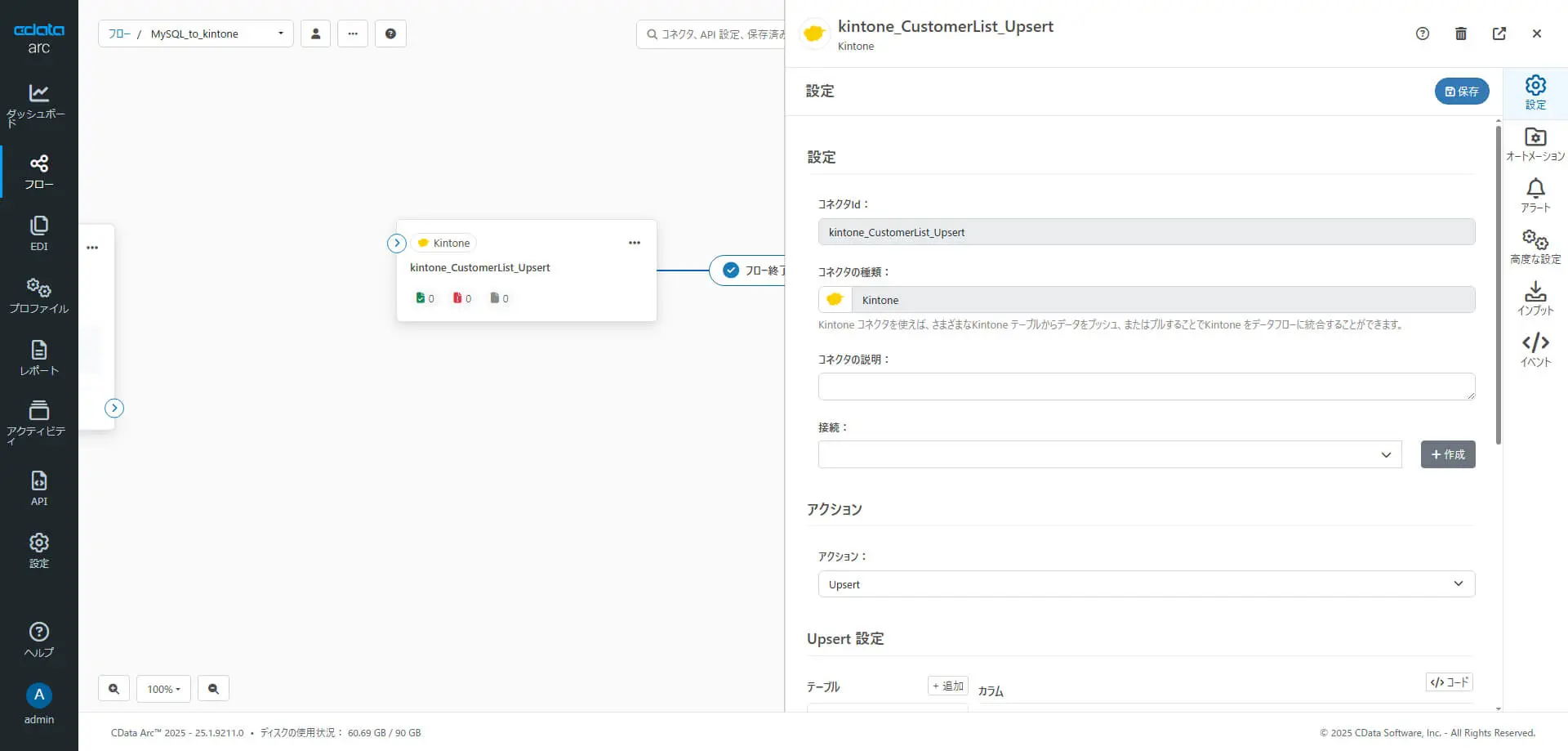1568x751 pixels.
Task: Create a new connection with 作成 button
Action: pyautogui.click(x=1447, y=454)
